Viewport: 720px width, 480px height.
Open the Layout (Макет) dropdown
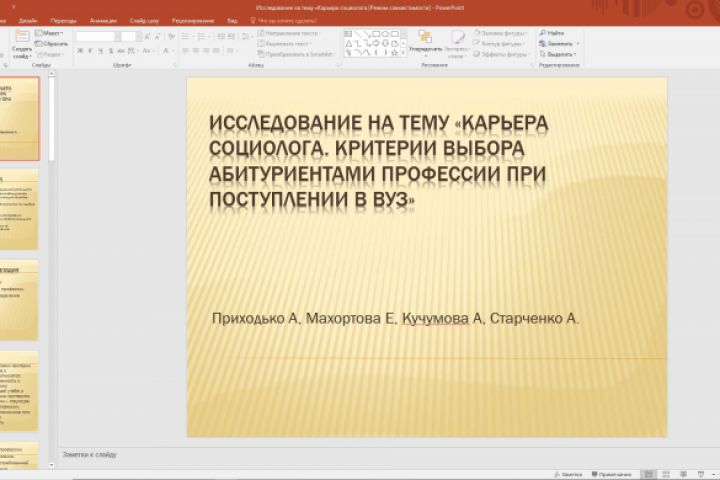[x=49, y=33]
